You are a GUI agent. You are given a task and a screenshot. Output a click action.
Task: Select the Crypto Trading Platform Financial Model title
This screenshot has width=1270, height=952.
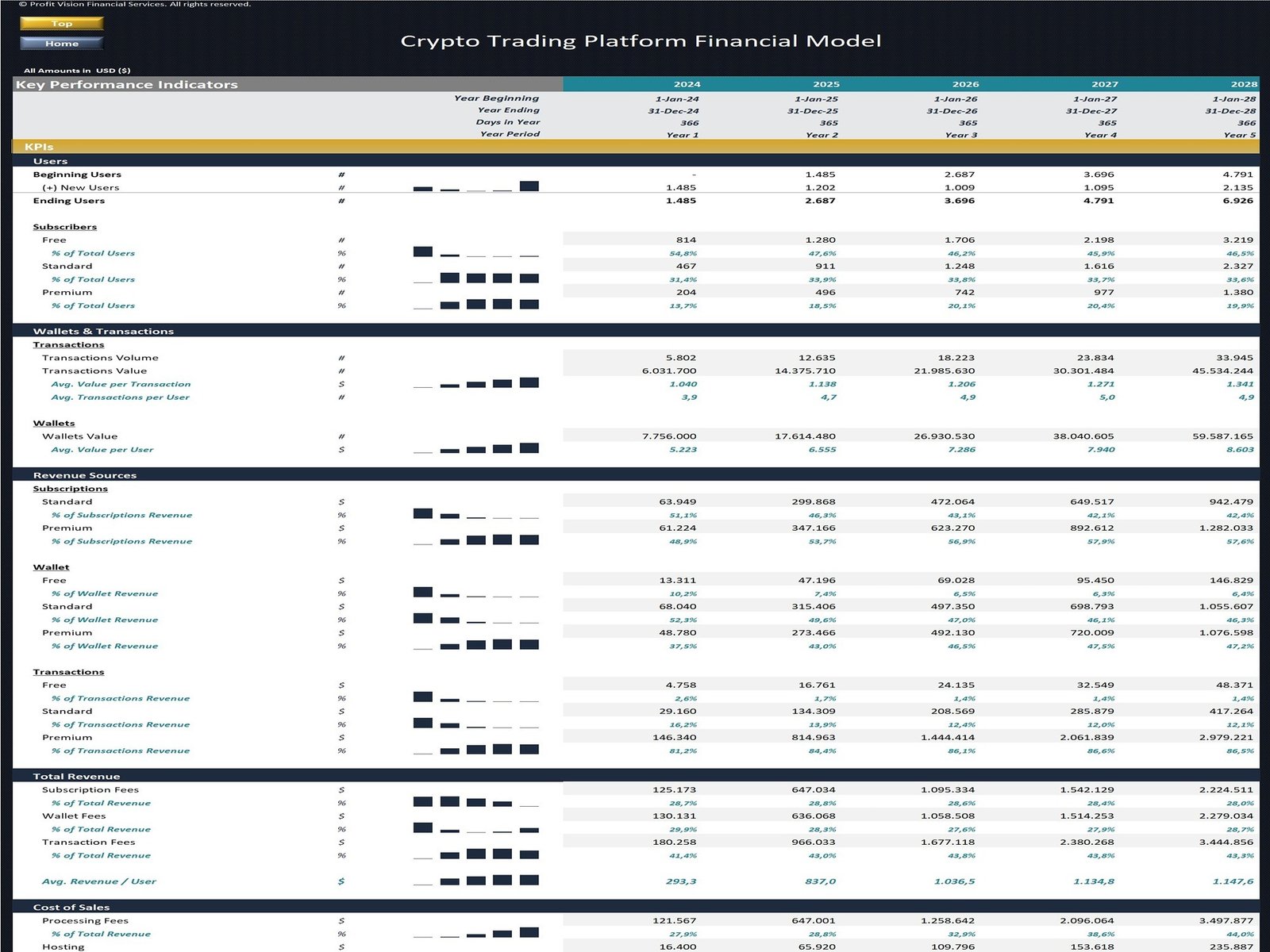tap(641, 41)
